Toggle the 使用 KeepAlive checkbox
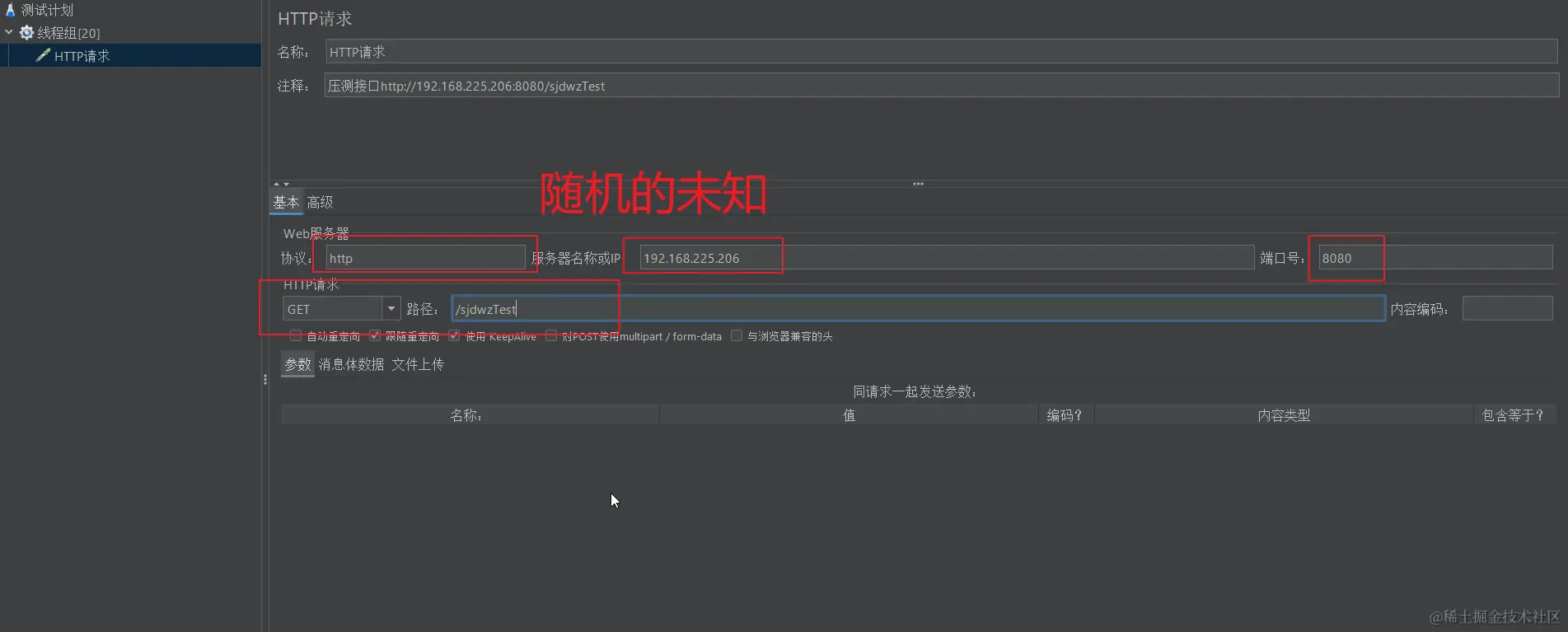Screen dimensions: 1568x632 point(454,335)
